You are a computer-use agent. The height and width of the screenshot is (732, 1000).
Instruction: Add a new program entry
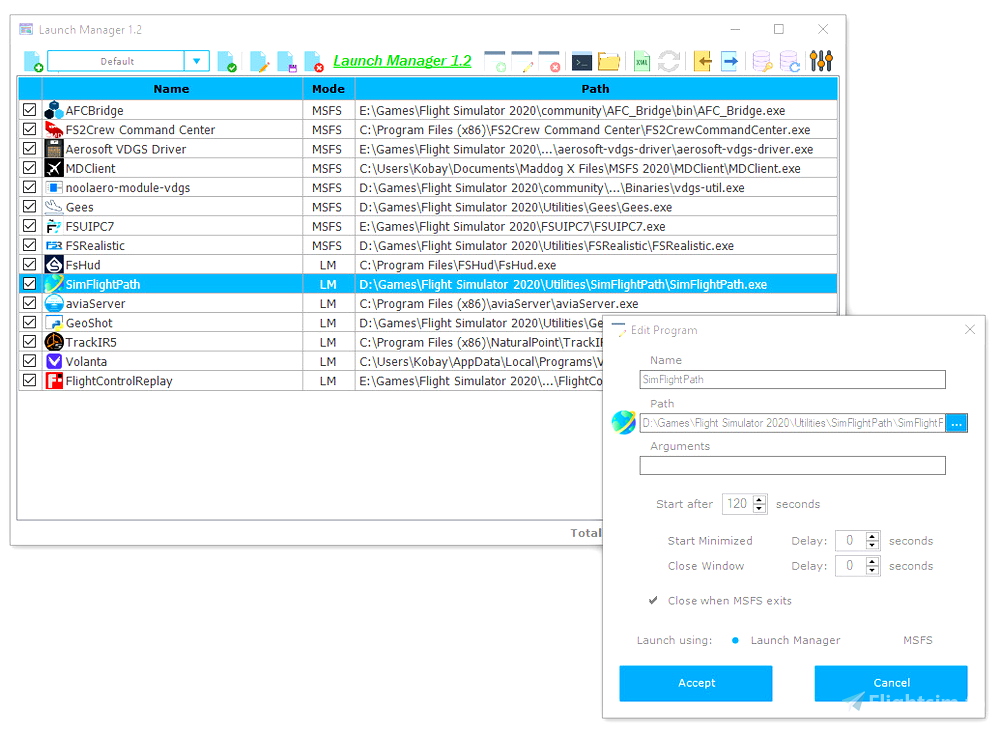(31, 61)
